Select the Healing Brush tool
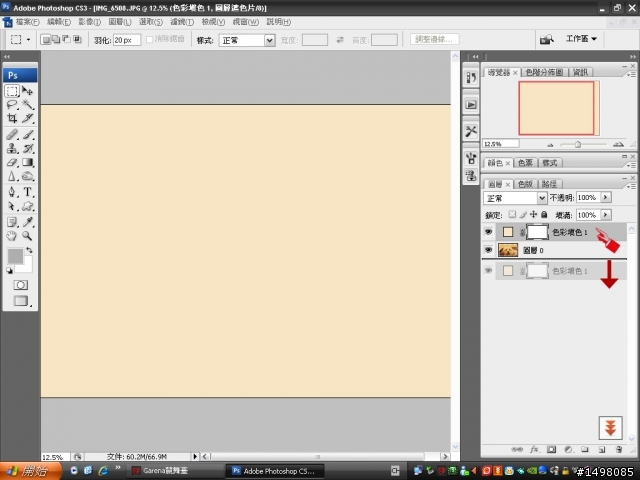Viewport: 640px width, 480px height. [x=12, y=134]
